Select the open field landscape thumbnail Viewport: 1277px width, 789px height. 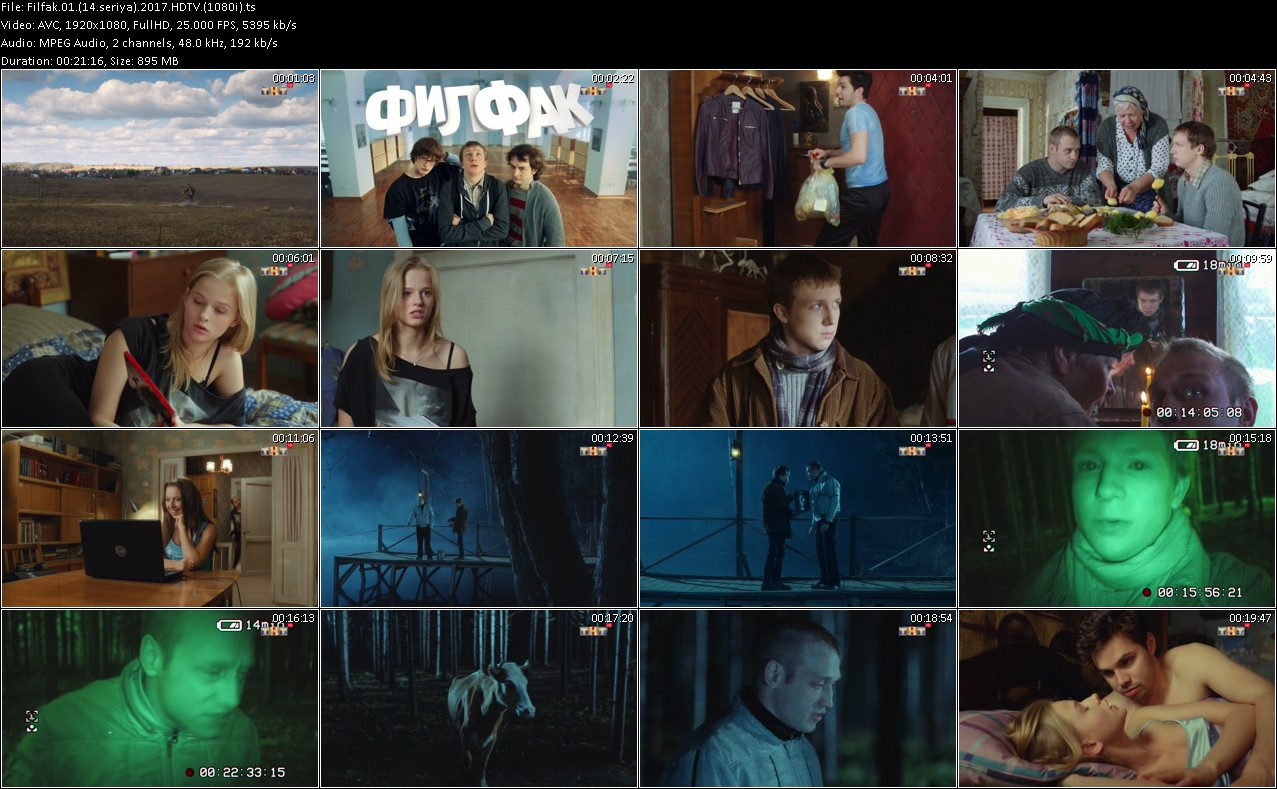click(159, 158)
